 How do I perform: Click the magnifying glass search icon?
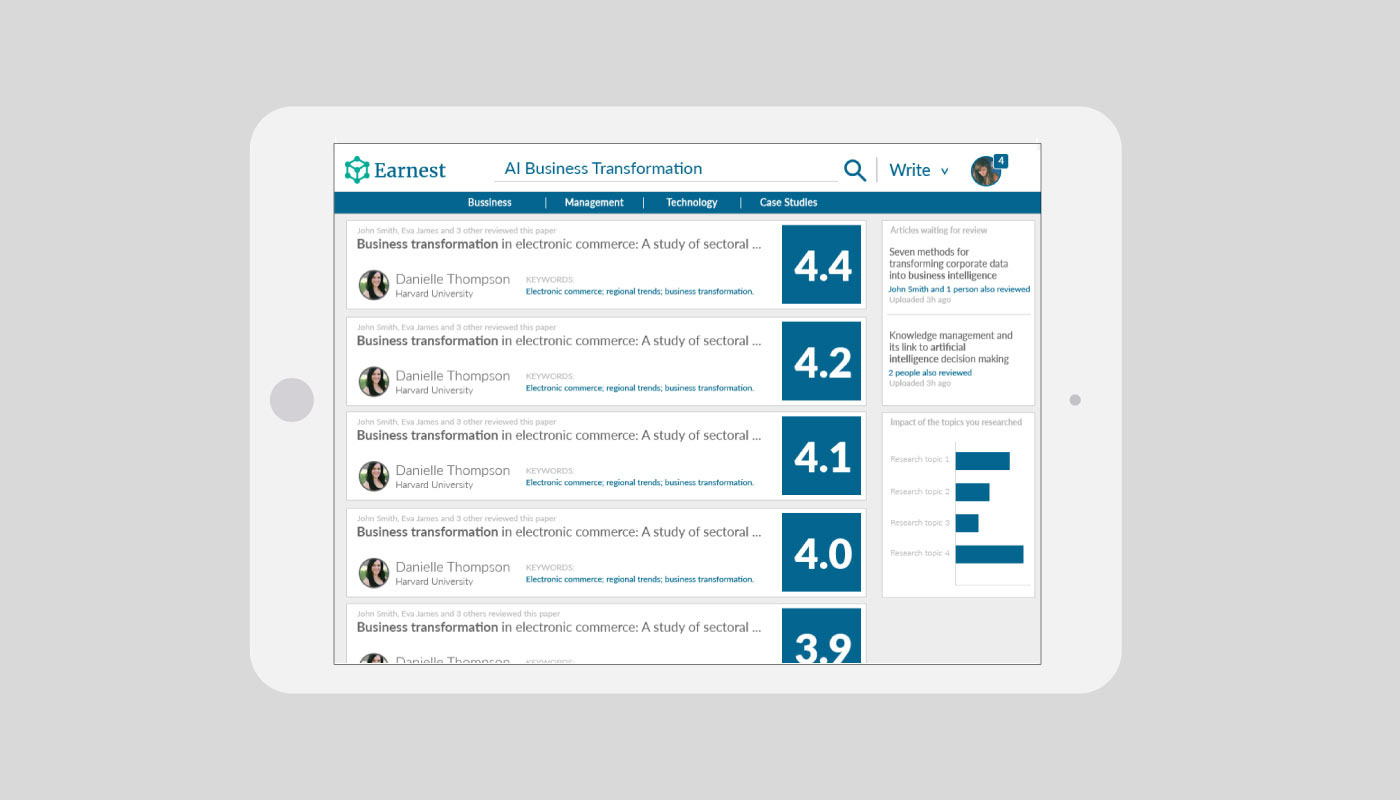[x=855, y=170]
